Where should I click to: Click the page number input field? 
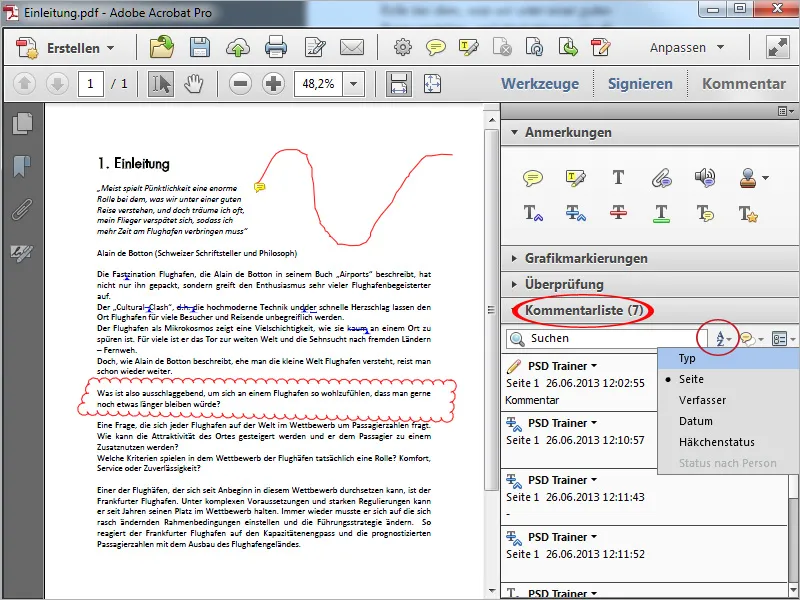(90, 84)
